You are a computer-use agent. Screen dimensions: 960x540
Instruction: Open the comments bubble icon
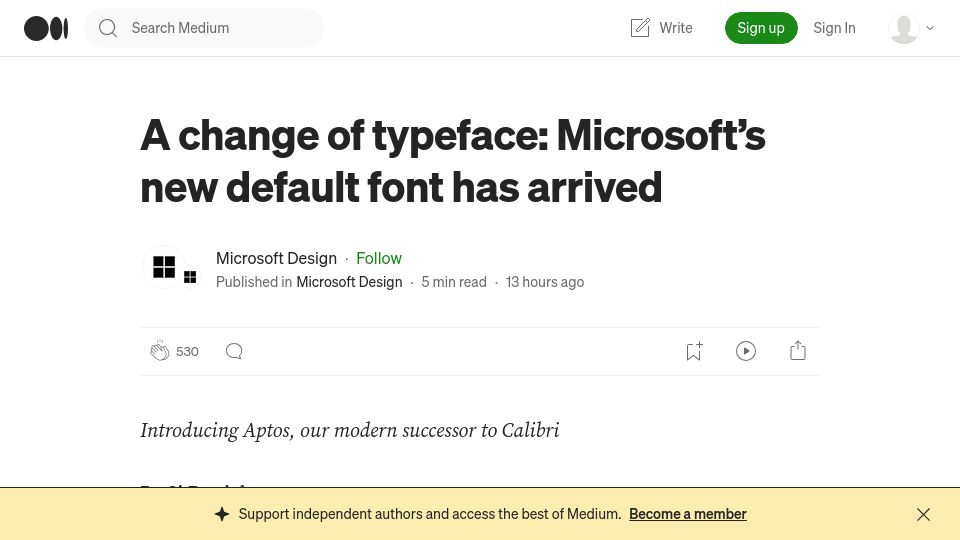234,351
